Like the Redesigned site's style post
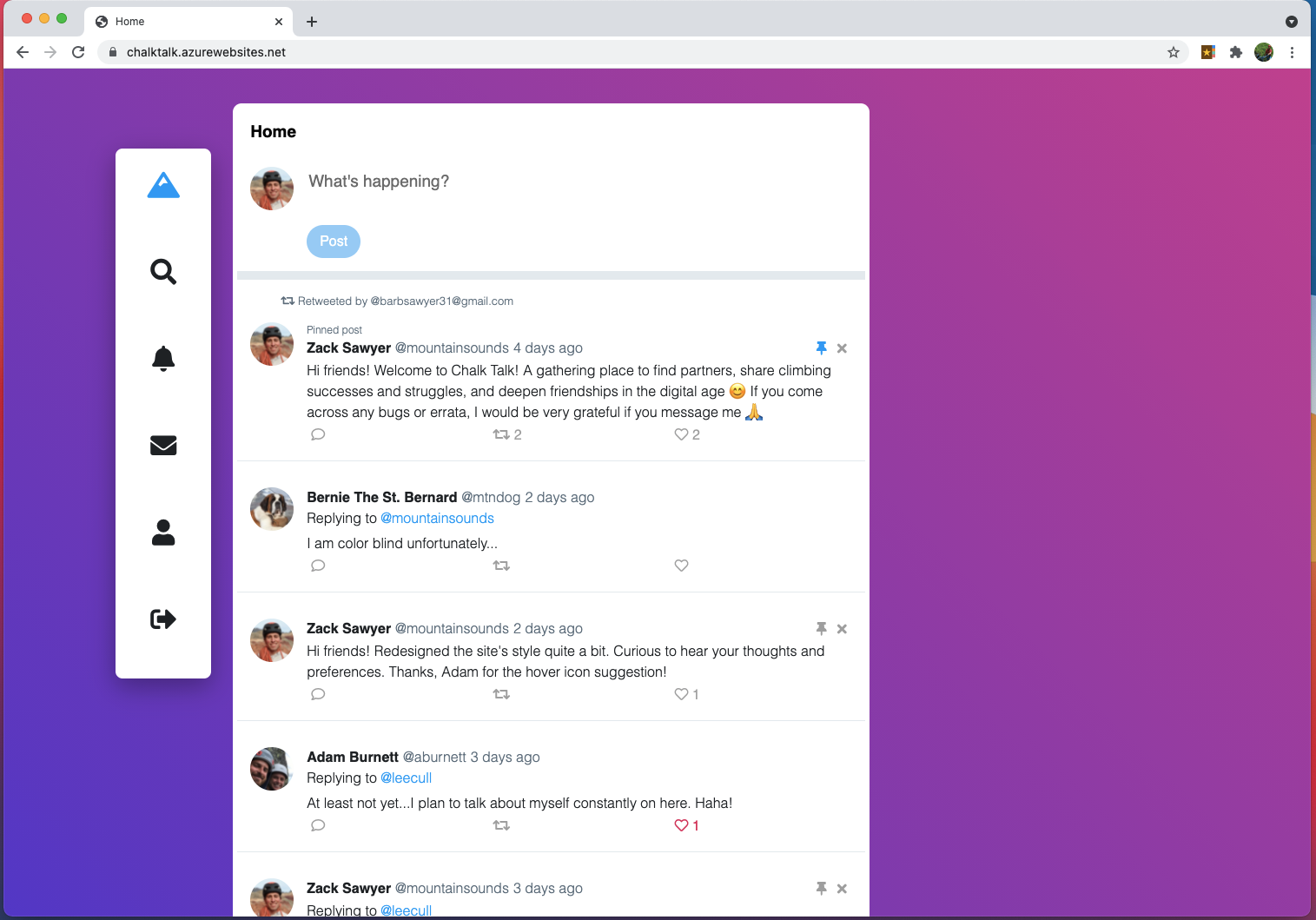 686,694
